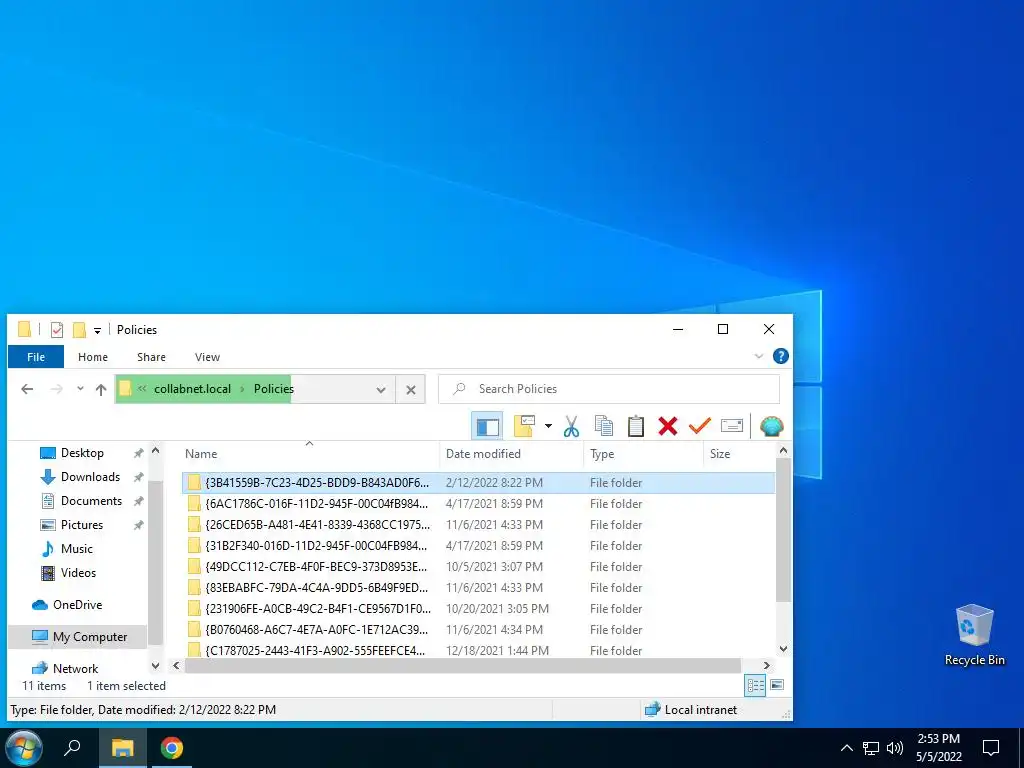Viewport: 1024px width, 768px height.
Task: Select Network in the navigation pane
Action: (75, 668)
